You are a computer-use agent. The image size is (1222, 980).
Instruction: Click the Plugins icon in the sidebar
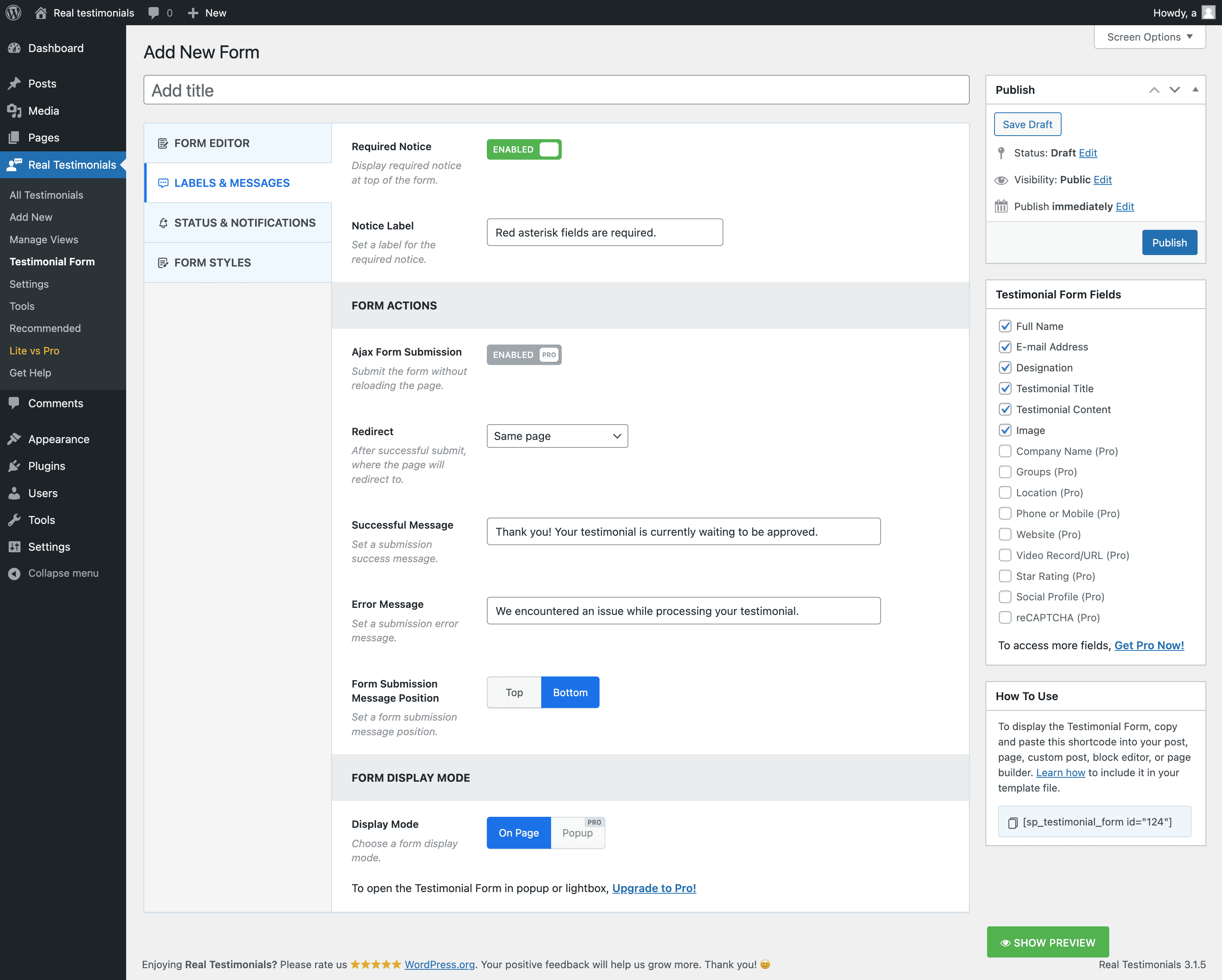click(x=15, y=466)
